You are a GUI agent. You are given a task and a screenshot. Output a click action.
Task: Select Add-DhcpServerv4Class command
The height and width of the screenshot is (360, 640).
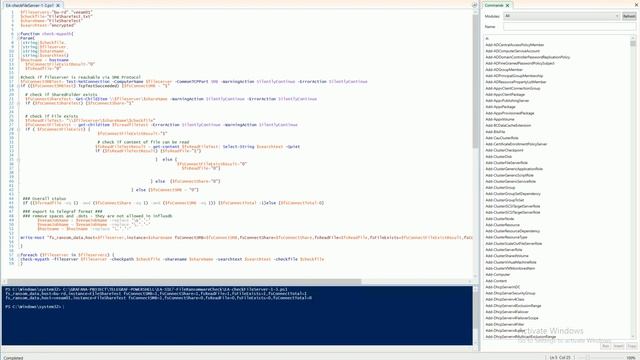504,299
